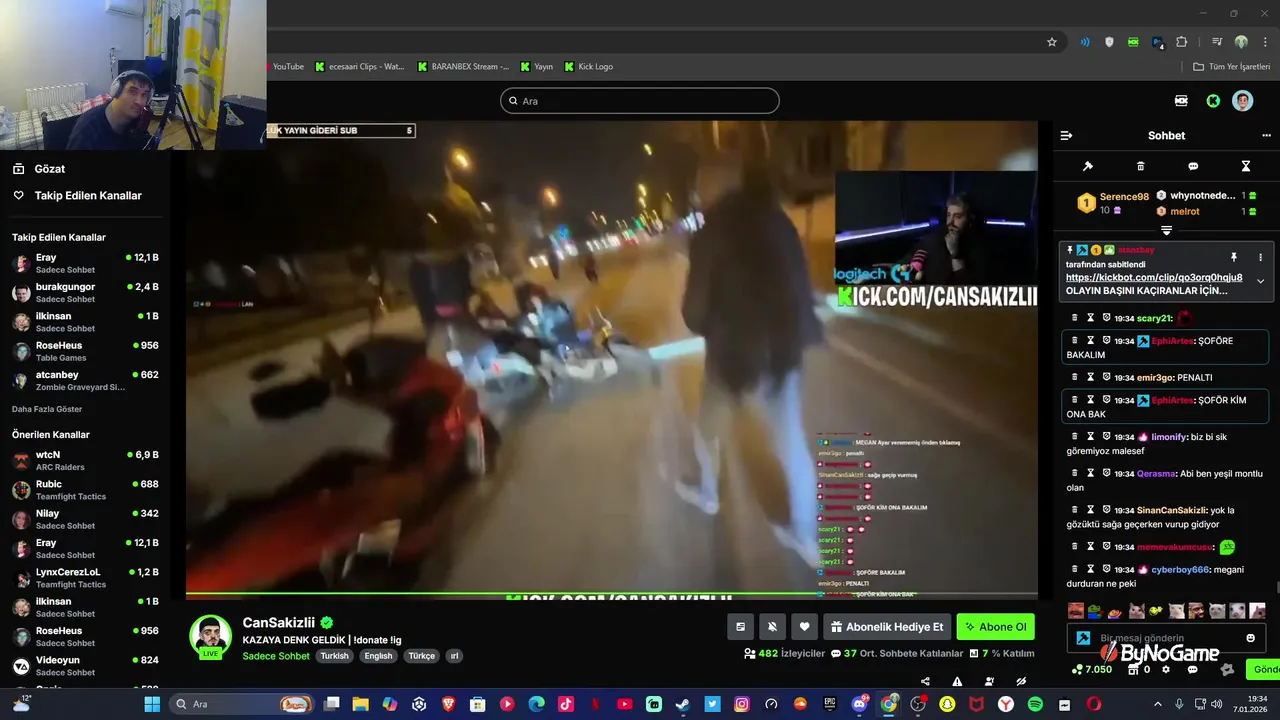Click the green Kick icon in header
This screenshot has width=1280, height=720.
pyautogui.click(x=1213, y=101)
